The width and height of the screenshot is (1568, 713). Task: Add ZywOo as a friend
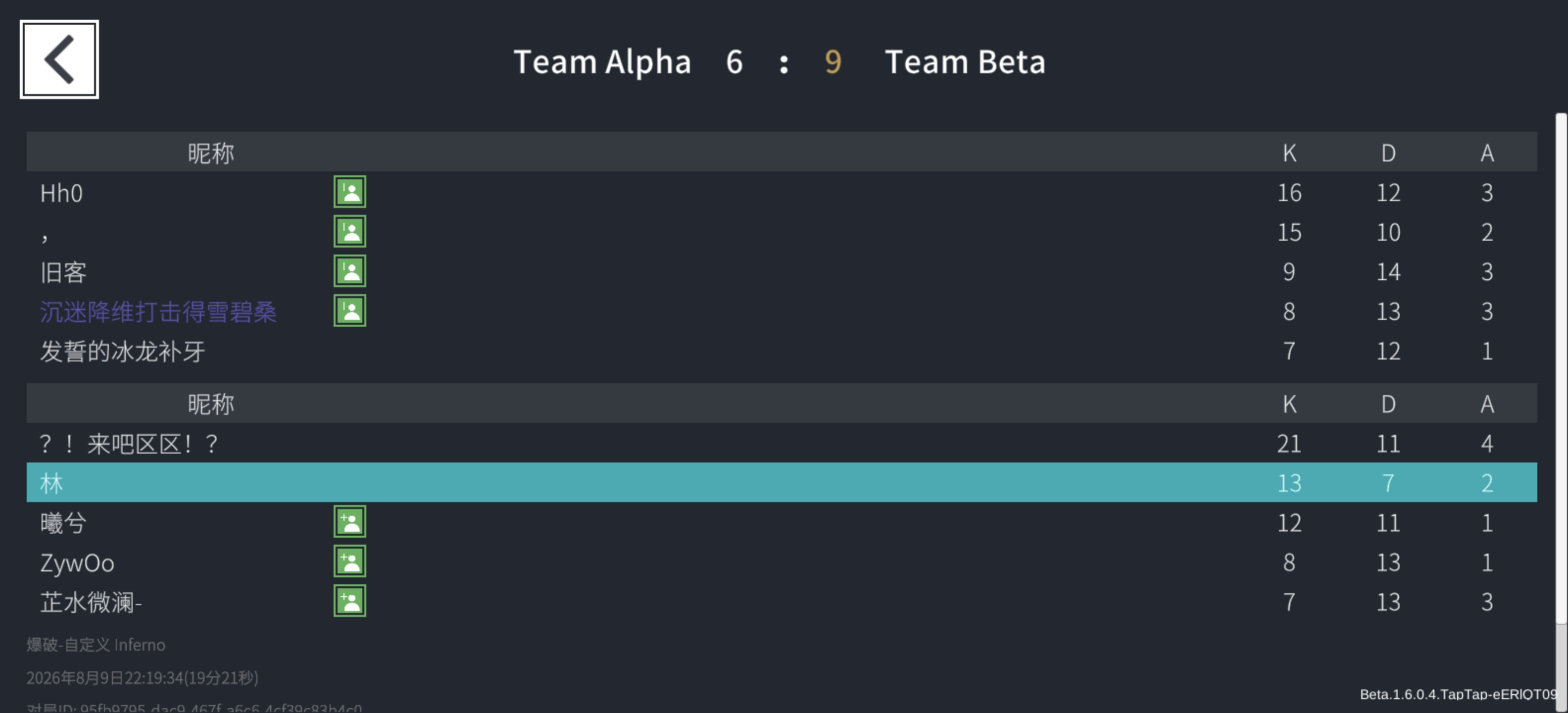click(349, 561)
